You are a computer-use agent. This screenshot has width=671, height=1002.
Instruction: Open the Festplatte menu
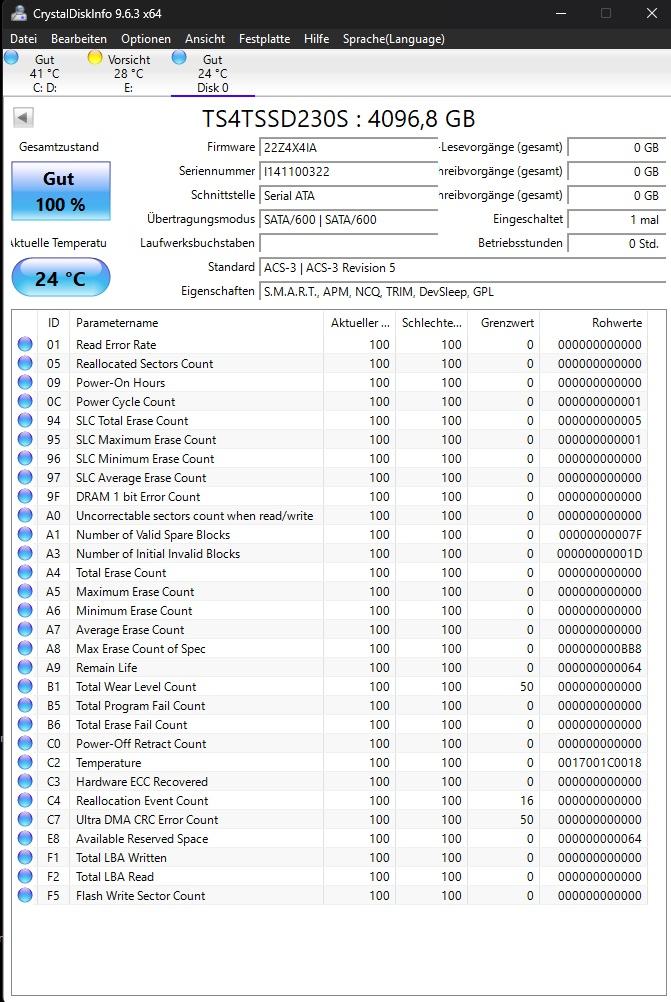point(264,39)
